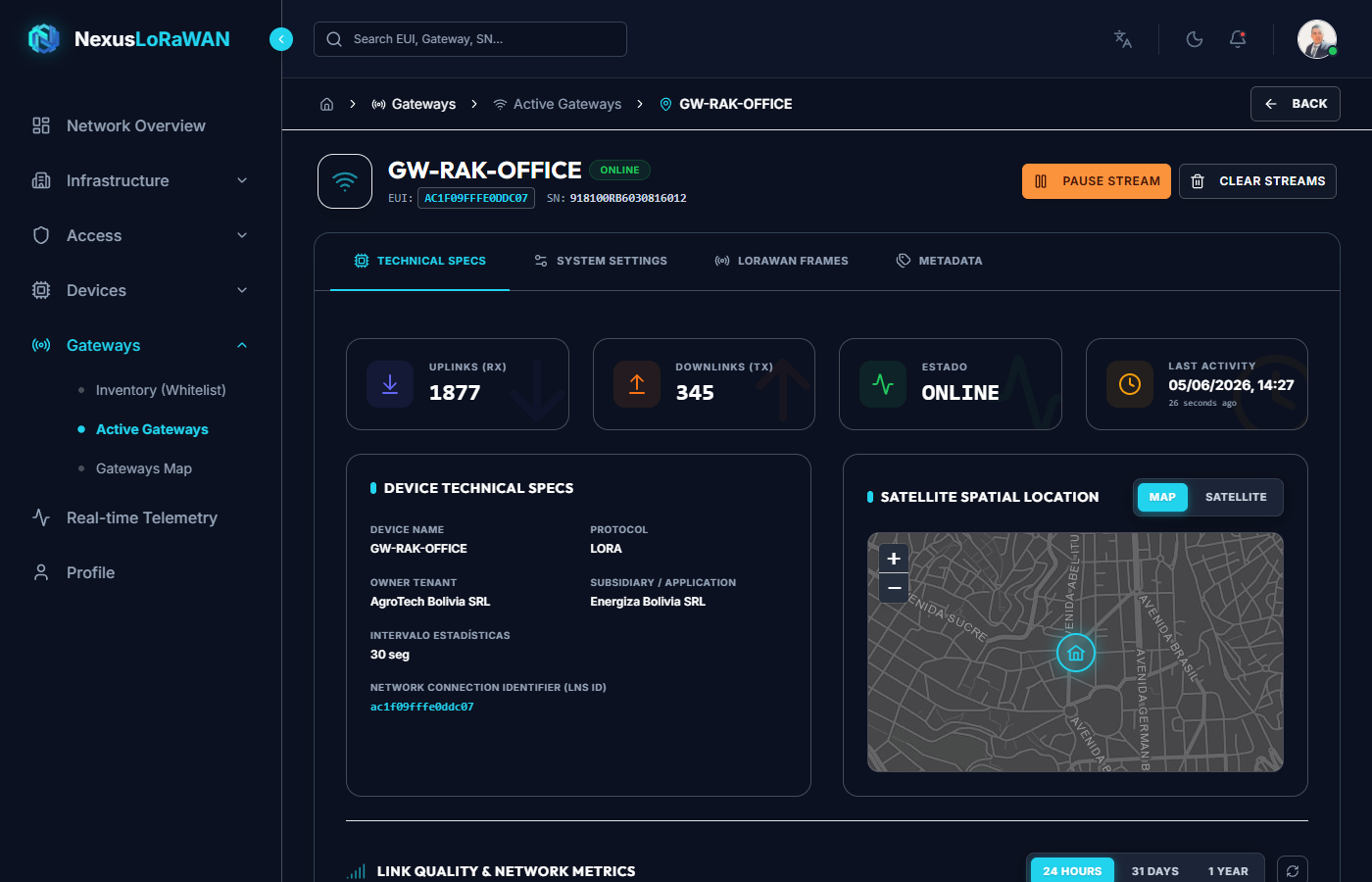Click the serial number 918100RB6030816012
The width and height of the screenshot is (1372, 882).
[628, 198]
